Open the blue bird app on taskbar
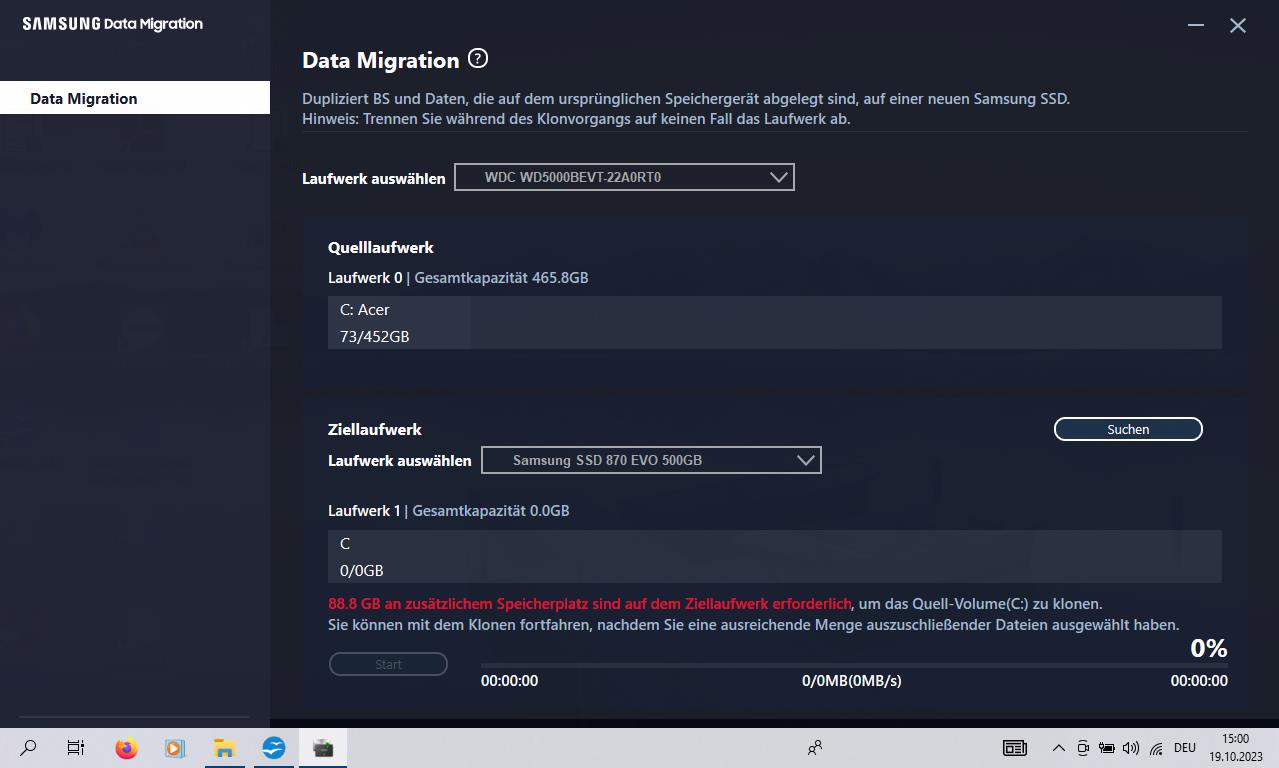Screen dimensions: 1279x768 [x=273, y=748]
